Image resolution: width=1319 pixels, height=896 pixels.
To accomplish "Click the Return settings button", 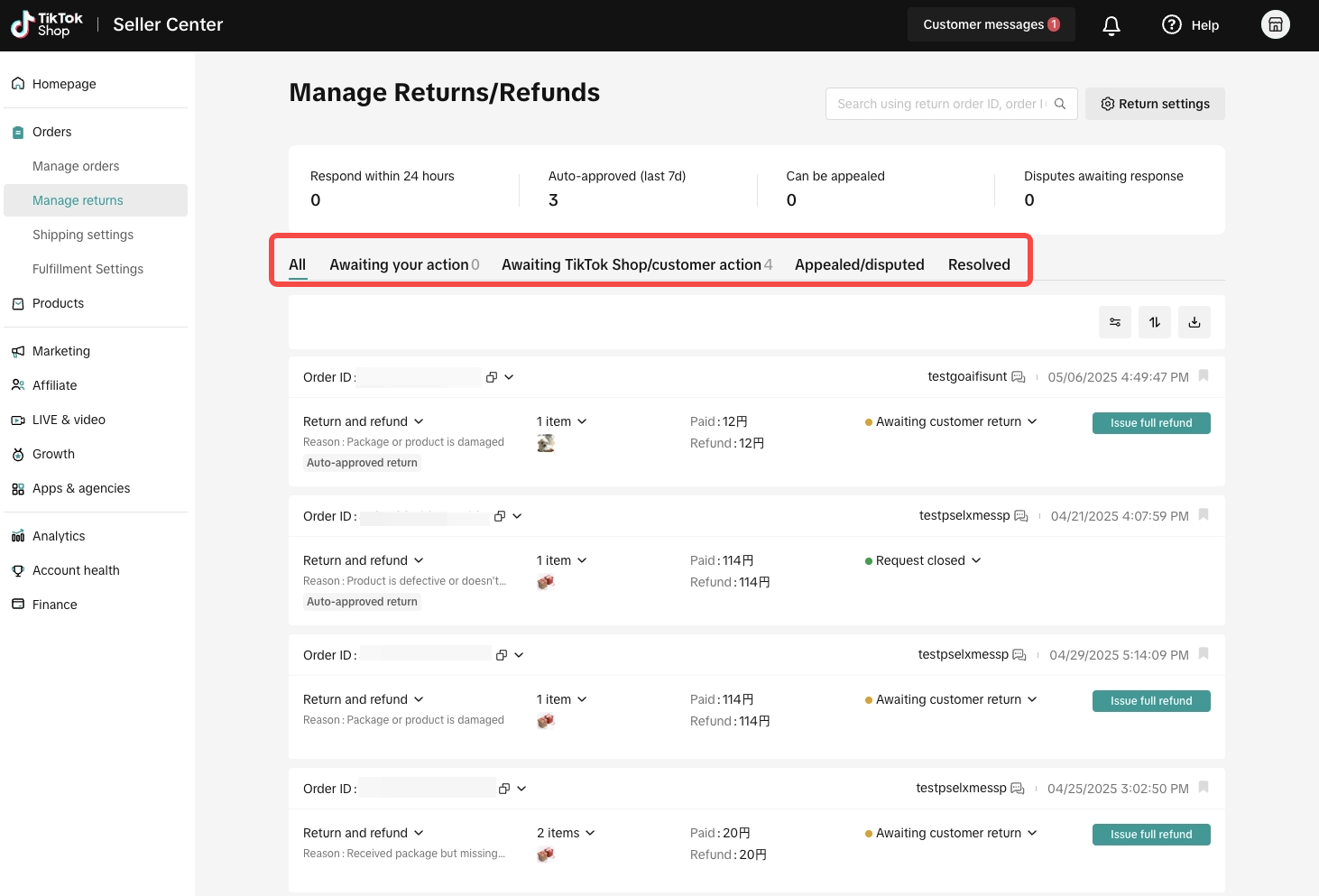I will (1155, 104).
